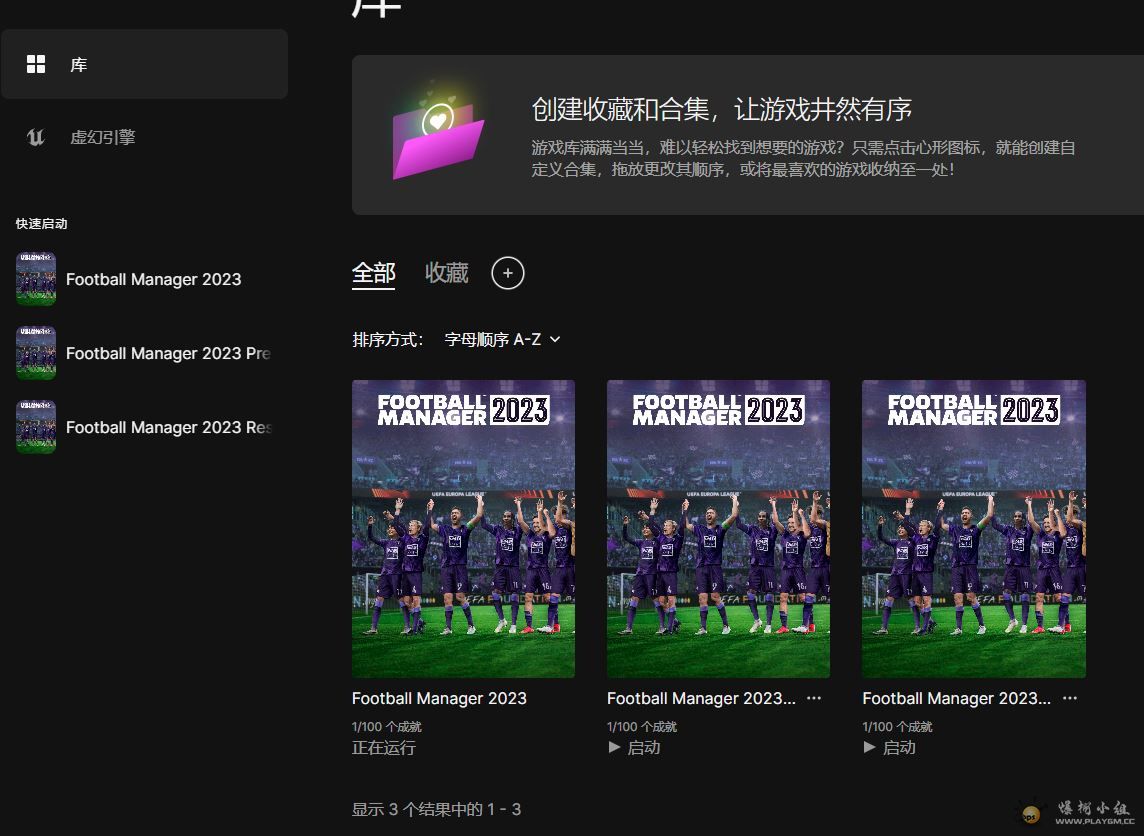The image size is (1144, 836).
Task: Click 正在运行 status under the first game
Action: pos(384,747)
